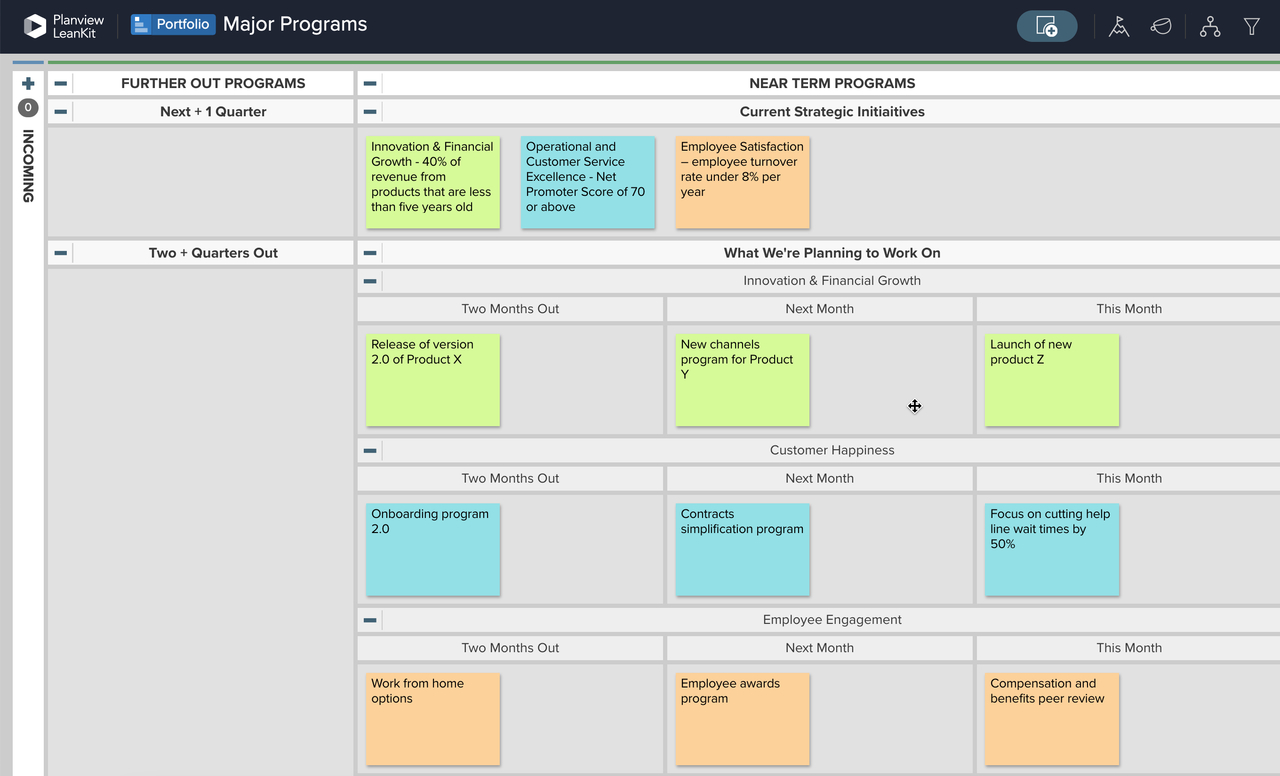This screenshot has width=1280, height=776.
Task: Collapse the Employee Engagement sublane
Action: click(x=369, y=619)
